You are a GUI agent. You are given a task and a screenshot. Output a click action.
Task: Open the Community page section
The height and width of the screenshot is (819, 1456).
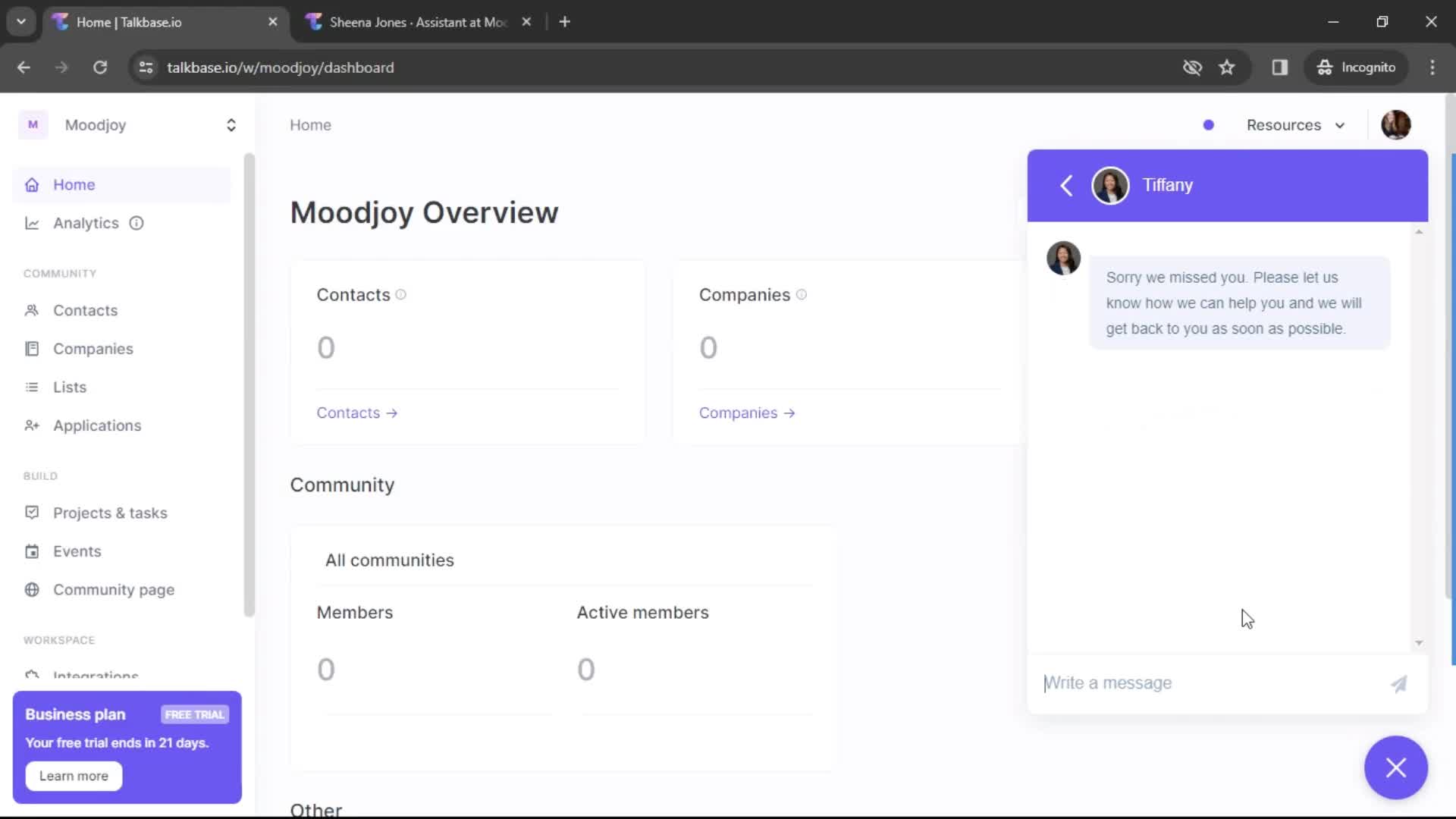114,590
